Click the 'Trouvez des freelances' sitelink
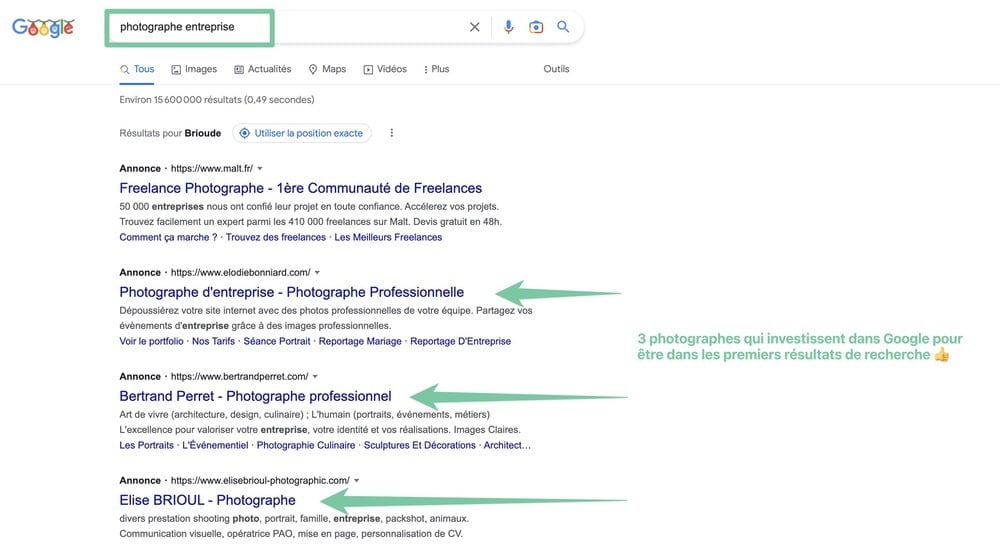Image resolution: width=1000 pixels, height=557 pixels. [276, 237]
